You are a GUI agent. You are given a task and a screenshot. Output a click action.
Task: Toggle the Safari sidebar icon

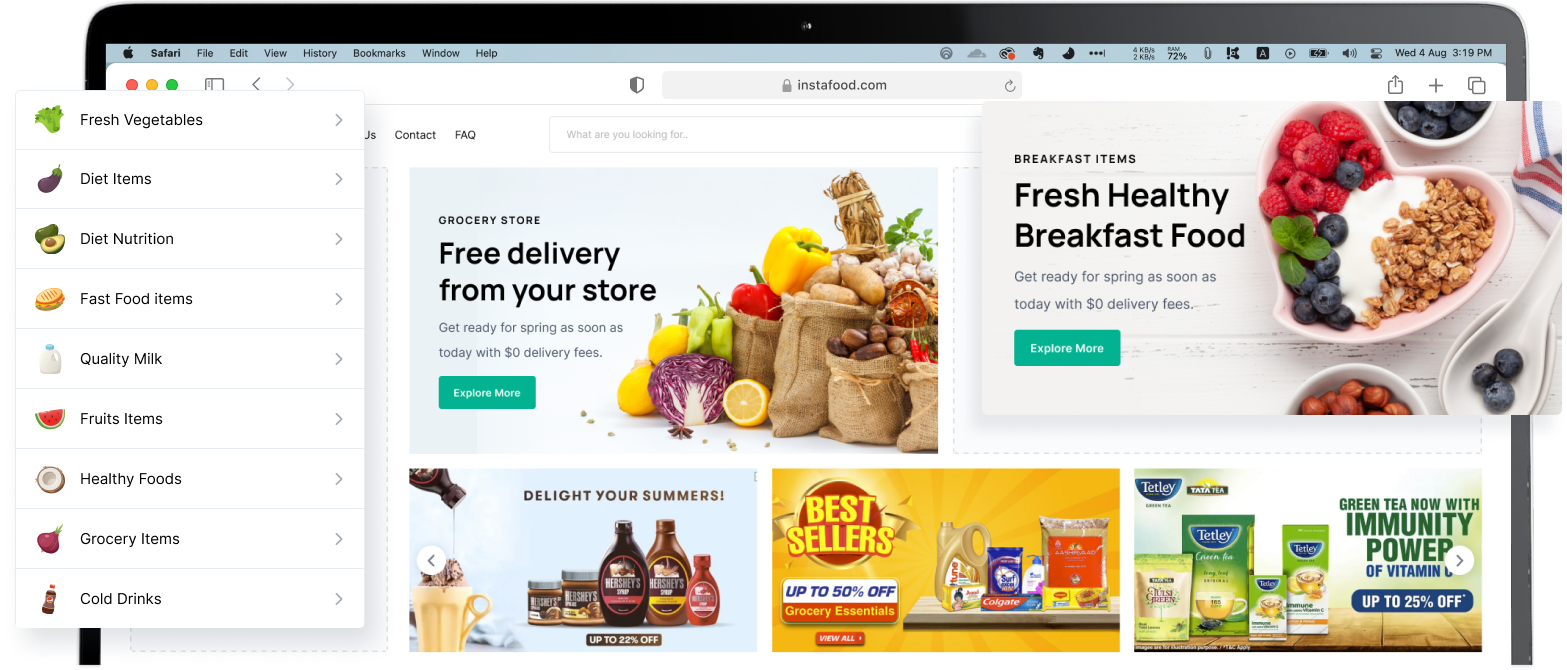[214, 85]
